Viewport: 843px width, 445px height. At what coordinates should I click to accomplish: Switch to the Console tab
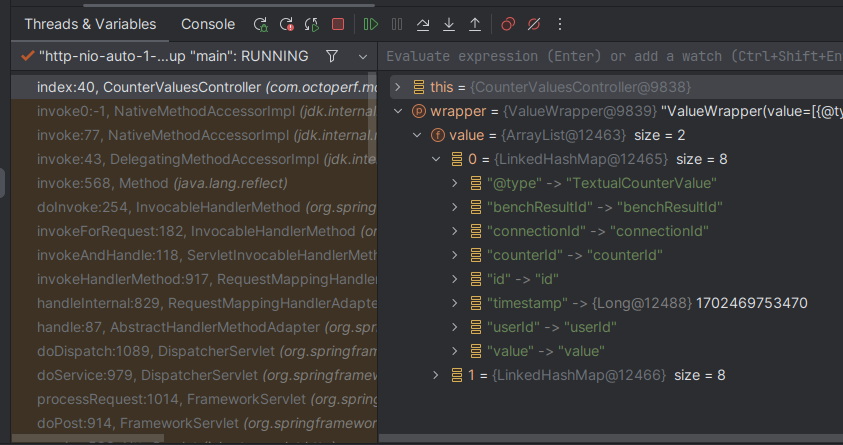pyautogui.click(x=208, y=24)
